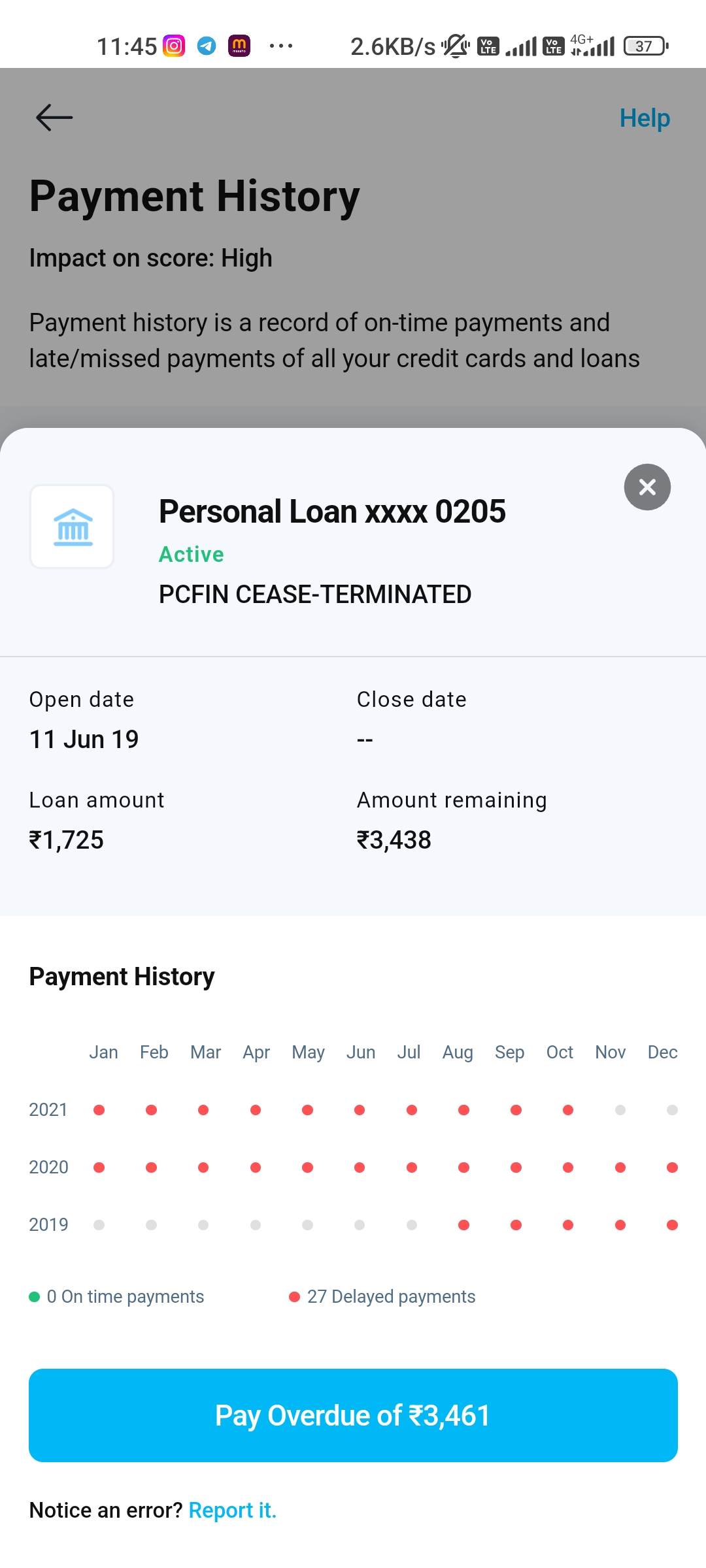
Task: Tap the Personal Loan xxxx 0205 title
Action: (x=332, y=512)
